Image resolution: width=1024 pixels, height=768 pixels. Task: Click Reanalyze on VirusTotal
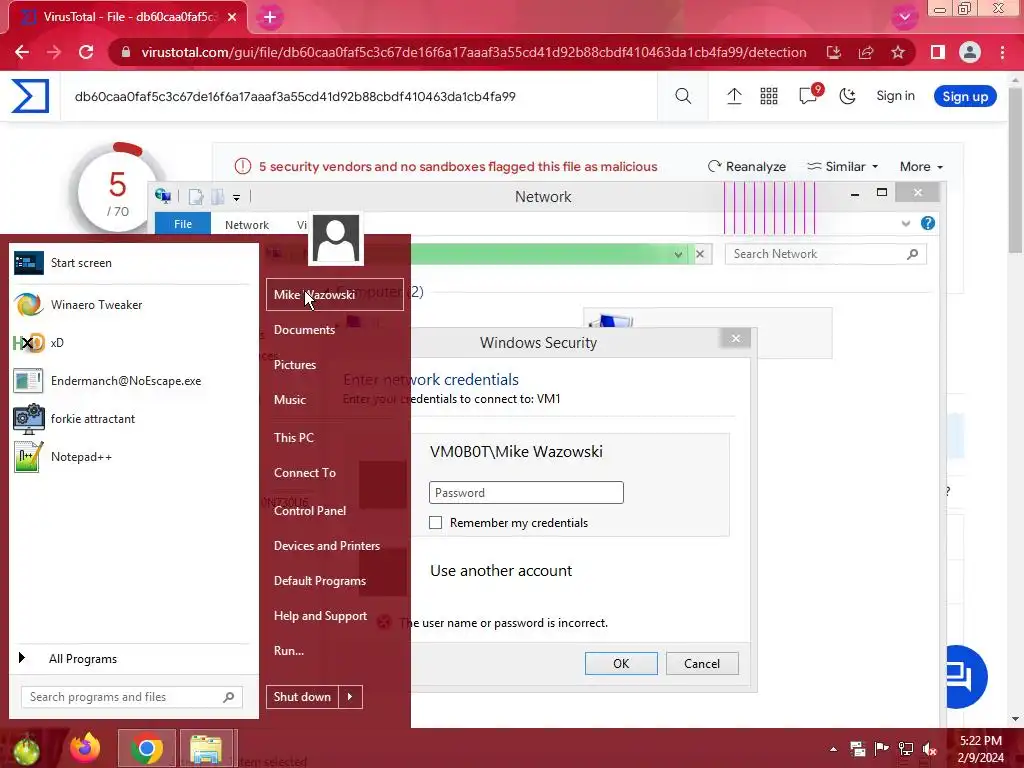click(747, 167)
